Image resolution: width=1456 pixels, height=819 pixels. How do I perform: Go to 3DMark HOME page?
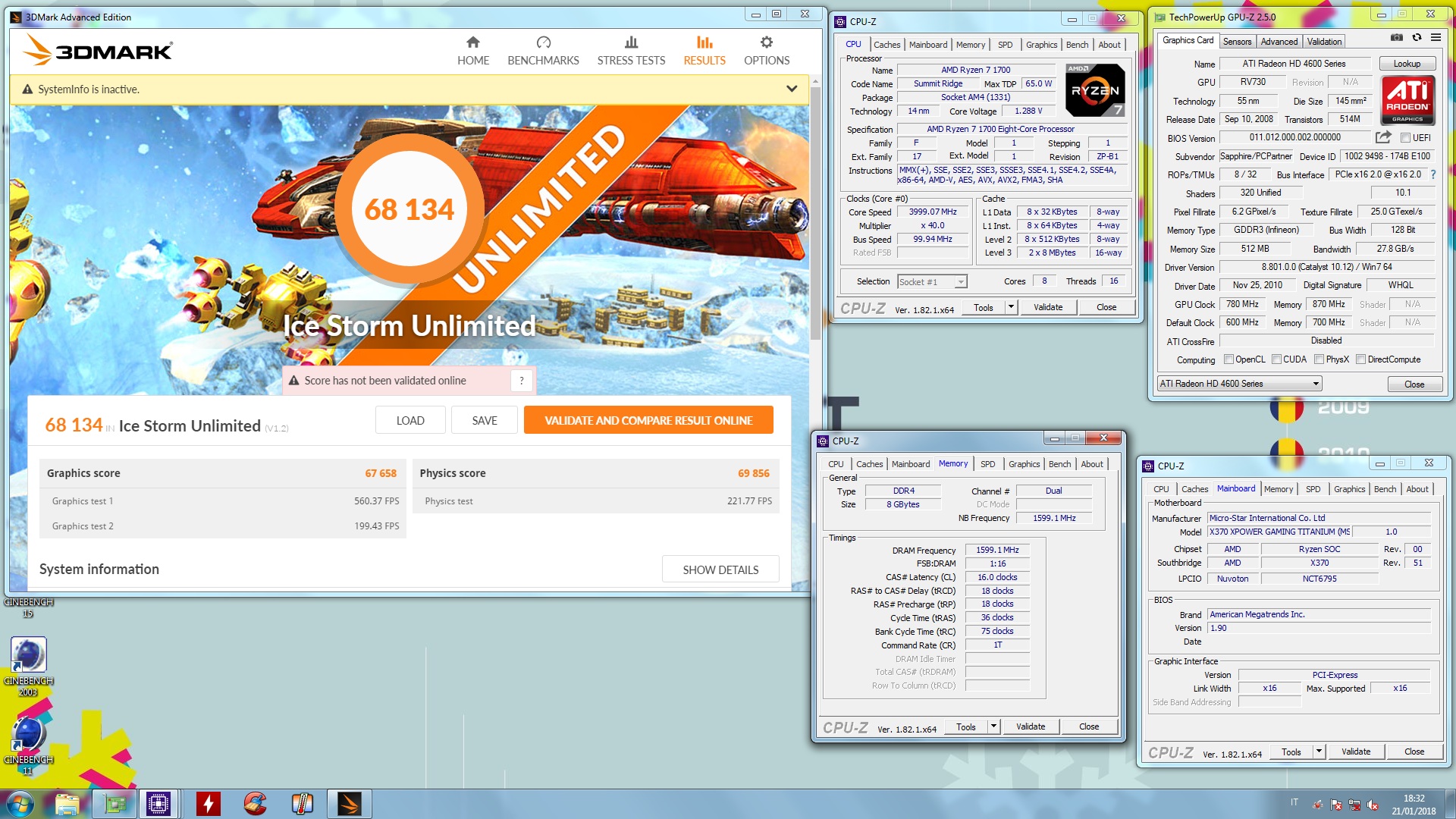[x=473, y=51]
